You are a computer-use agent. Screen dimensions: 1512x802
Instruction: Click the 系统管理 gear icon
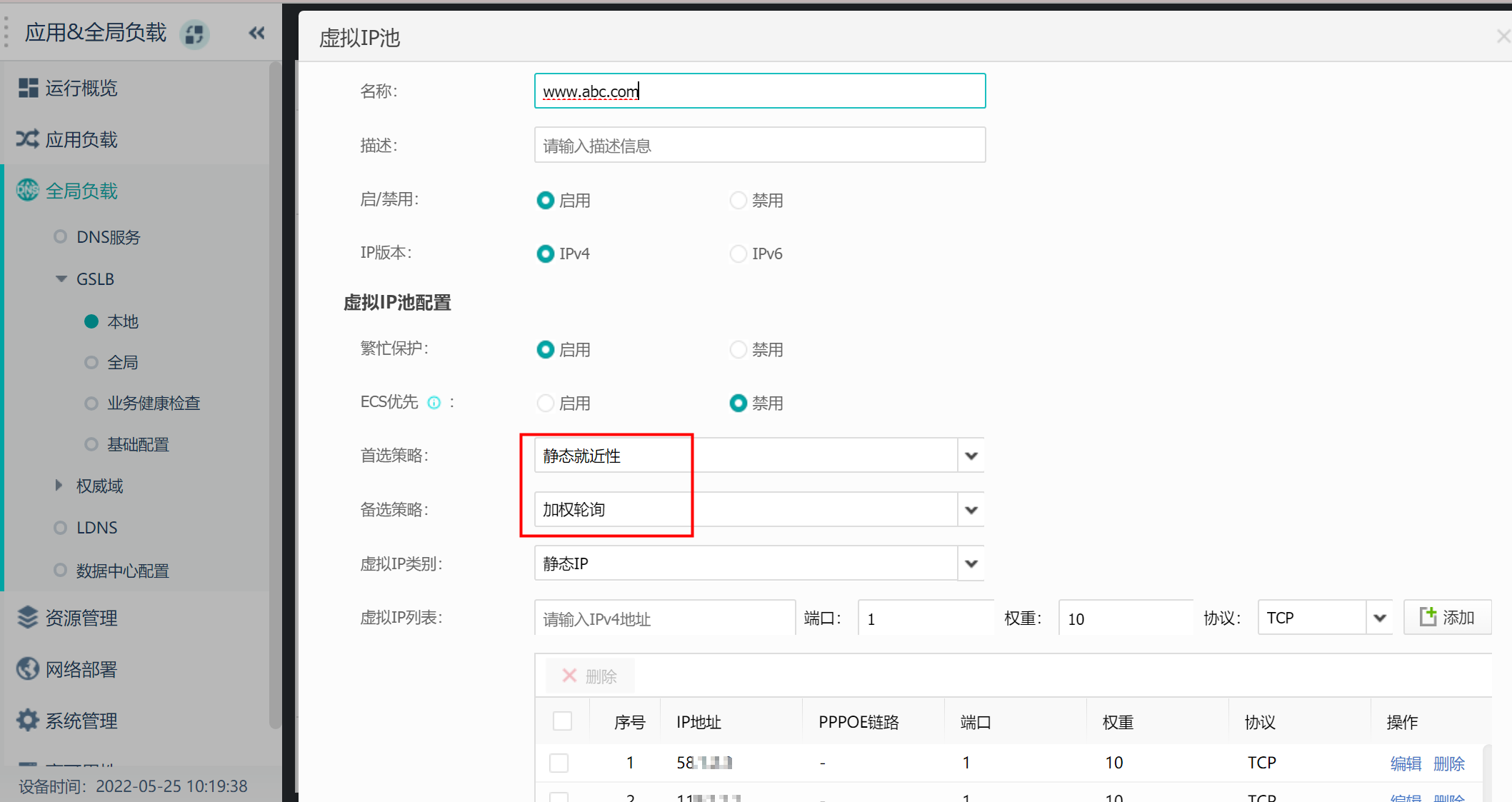[x=28, y=720]
